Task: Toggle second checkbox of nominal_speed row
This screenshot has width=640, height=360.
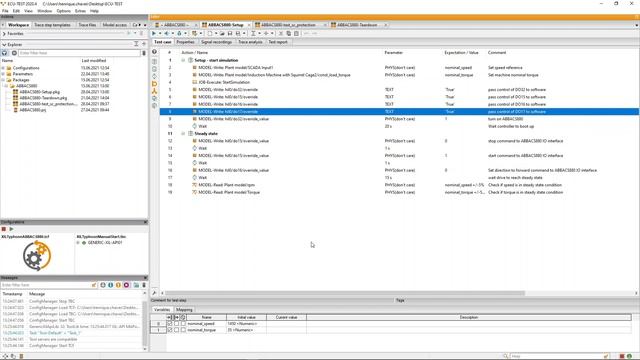Action: [176, 323]
